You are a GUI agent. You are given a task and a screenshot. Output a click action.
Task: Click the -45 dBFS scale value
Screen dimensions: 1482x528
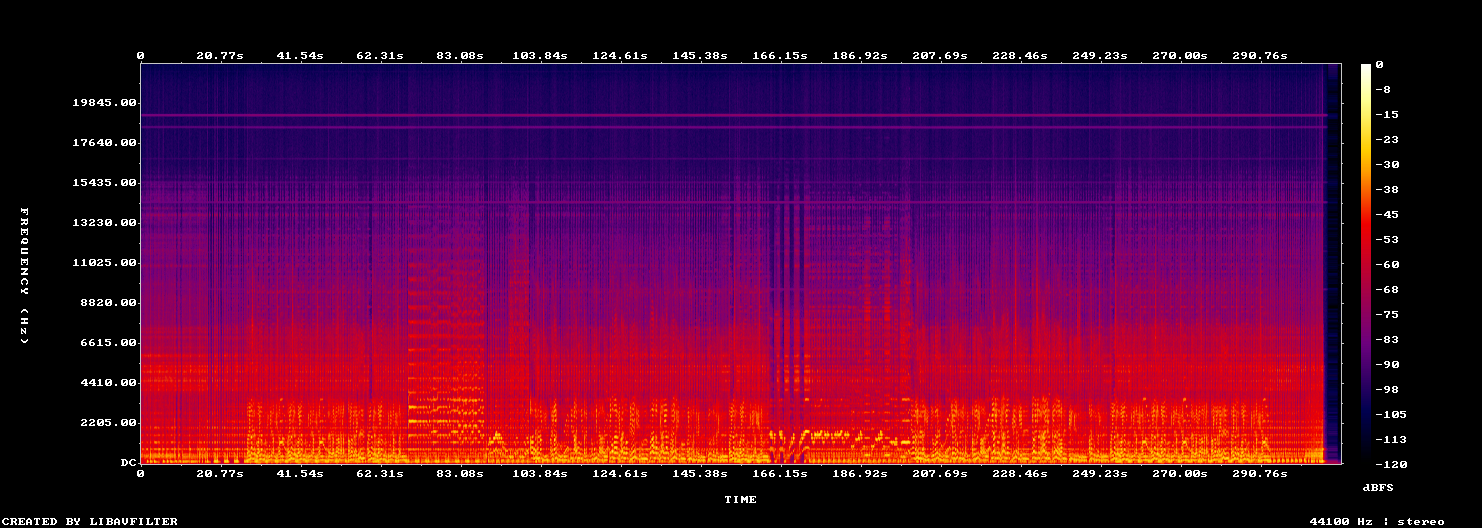(1388, 214)
